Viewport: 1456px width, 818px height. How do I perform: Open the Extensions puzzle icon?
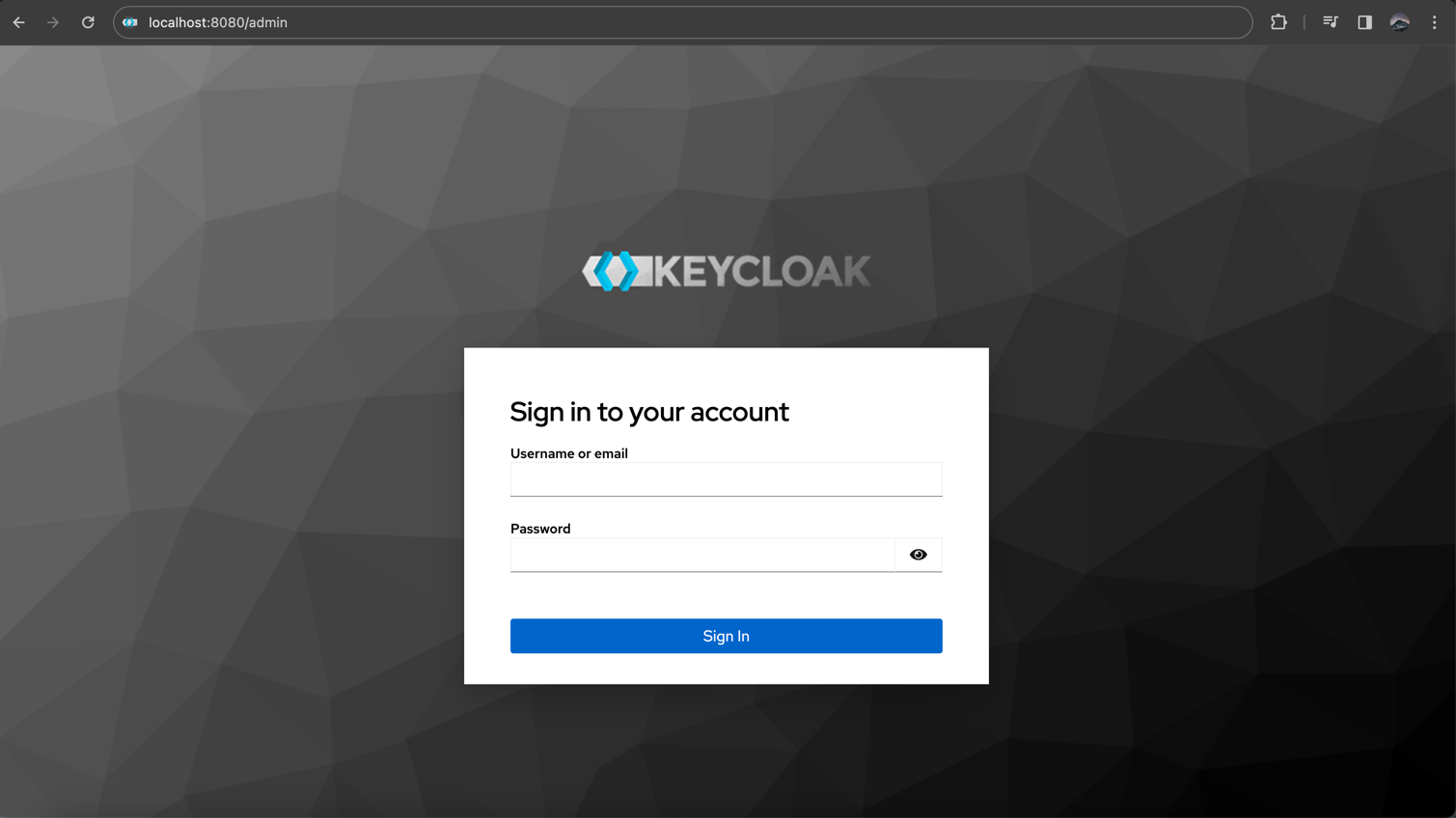click(x=1278, y=22)
